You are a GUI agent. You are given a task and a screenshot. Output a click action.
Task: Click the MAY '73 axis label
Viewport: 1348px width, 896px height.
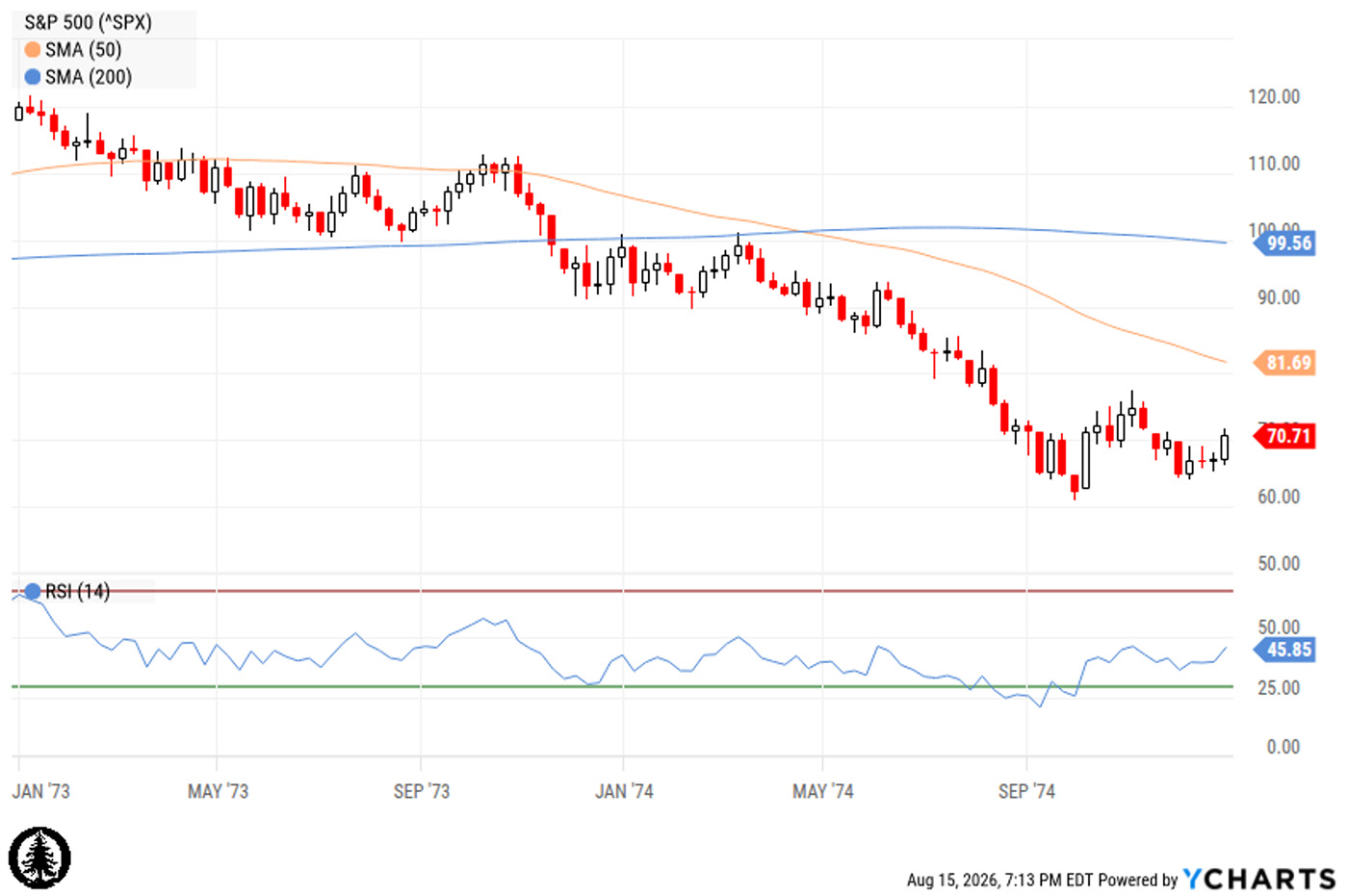click(x=218, y=791)
